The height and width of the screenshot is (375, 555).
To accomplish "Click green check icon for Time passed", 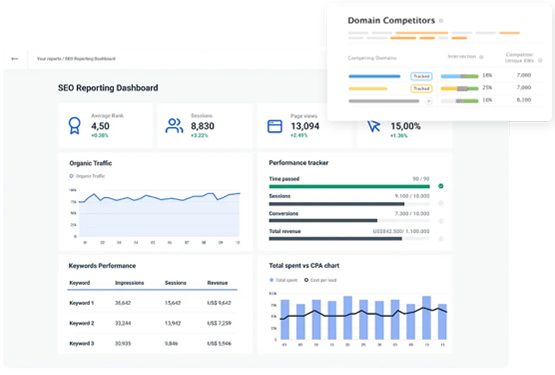I will click(441, 186).
